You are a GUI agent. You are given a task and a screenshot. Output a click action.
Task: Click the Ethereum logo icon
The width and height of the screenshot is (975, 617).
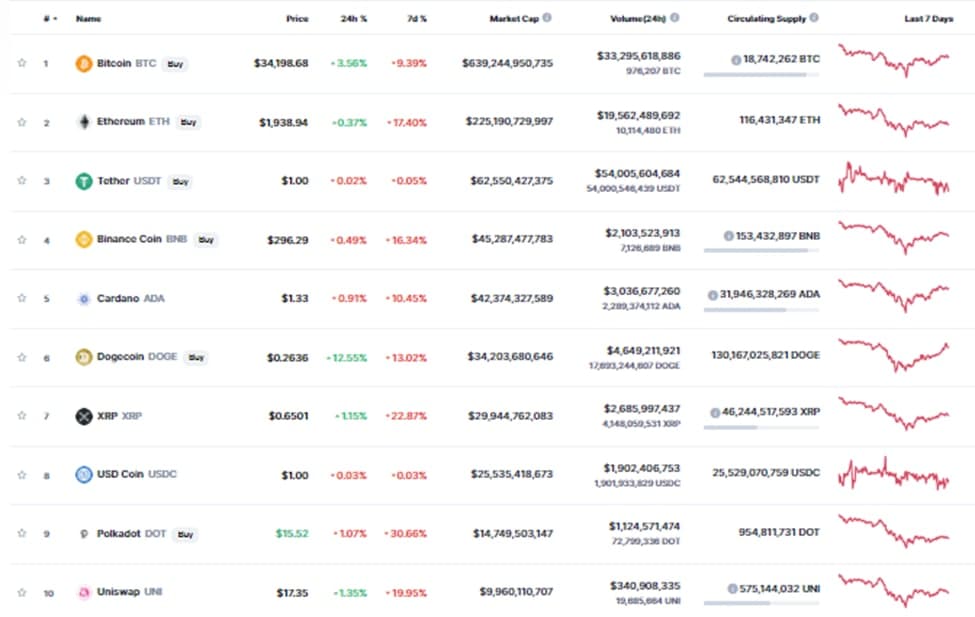(x=84, y=122)
